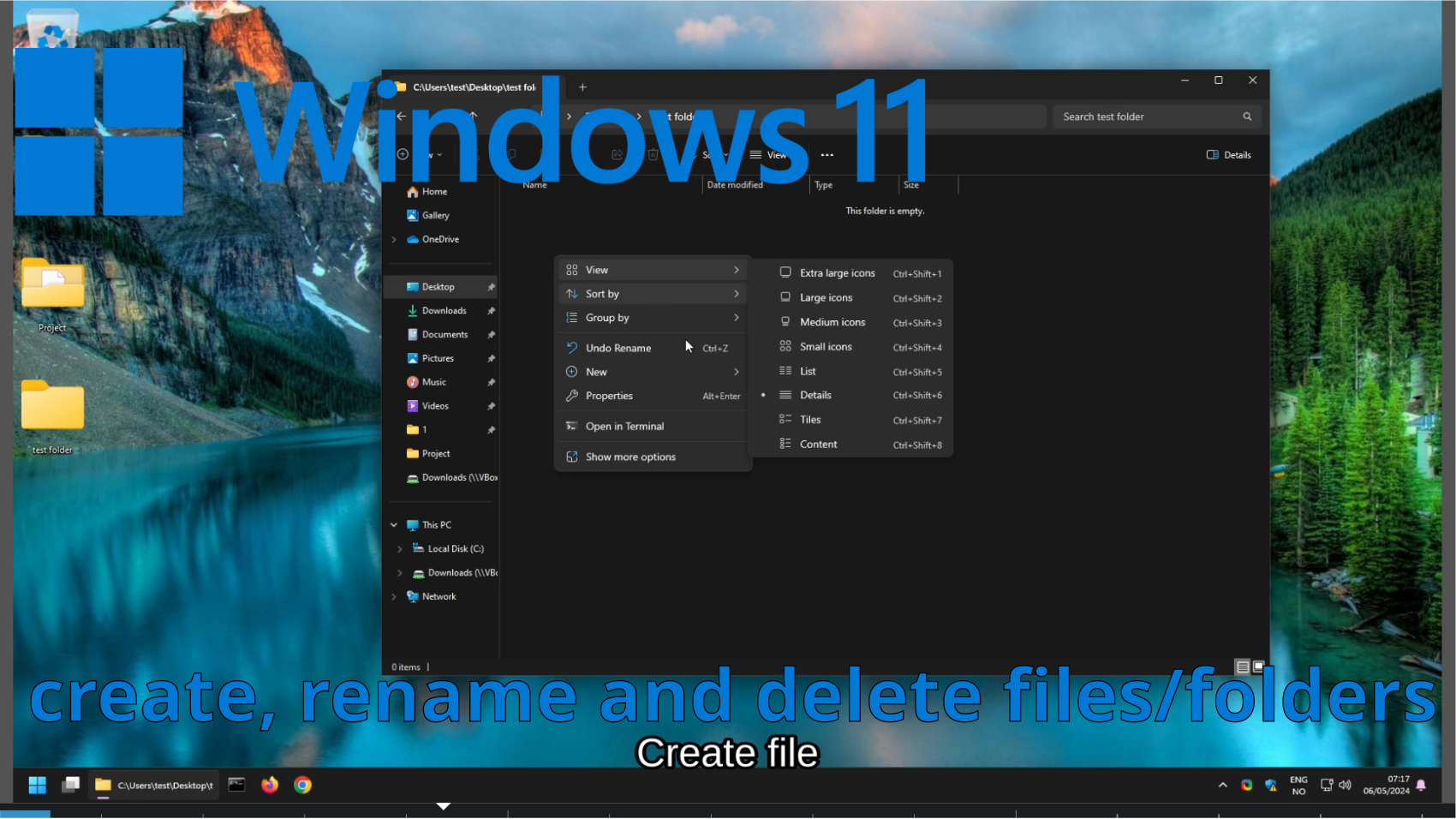Click the Home icon in the sidebar

[413, 192]
